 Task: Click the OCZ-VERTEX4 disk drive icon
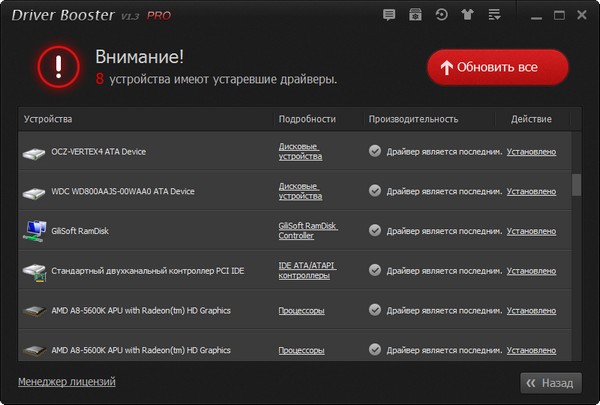tap(34, 154)
